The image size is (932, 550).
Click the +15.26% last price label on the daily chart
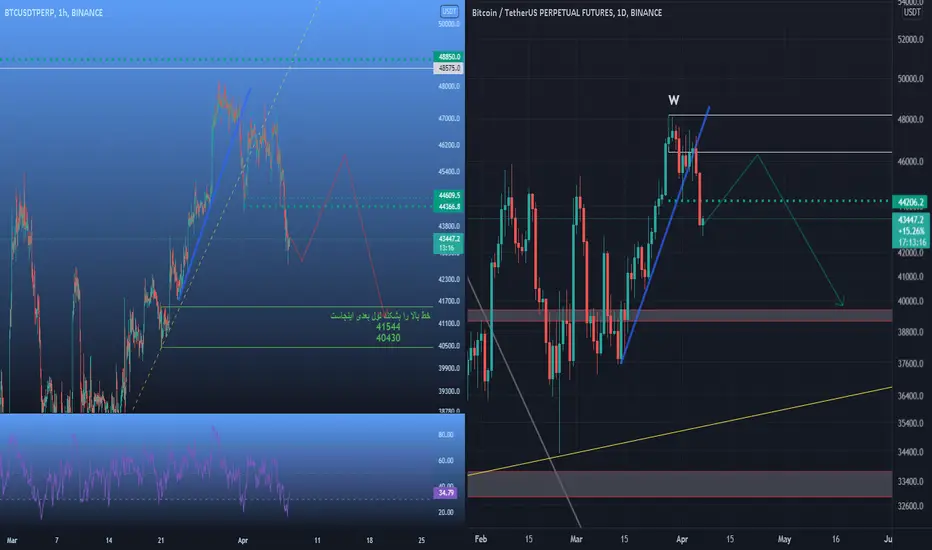[x=911, y=231]
